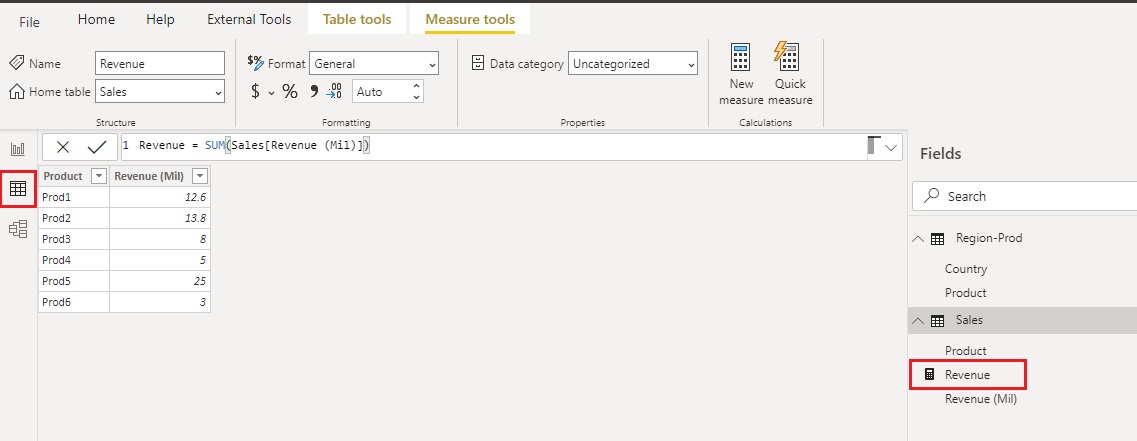Switch to the Data view icon
The width and height of the screenshot is (1137, 441).
[x=18, y=189]
